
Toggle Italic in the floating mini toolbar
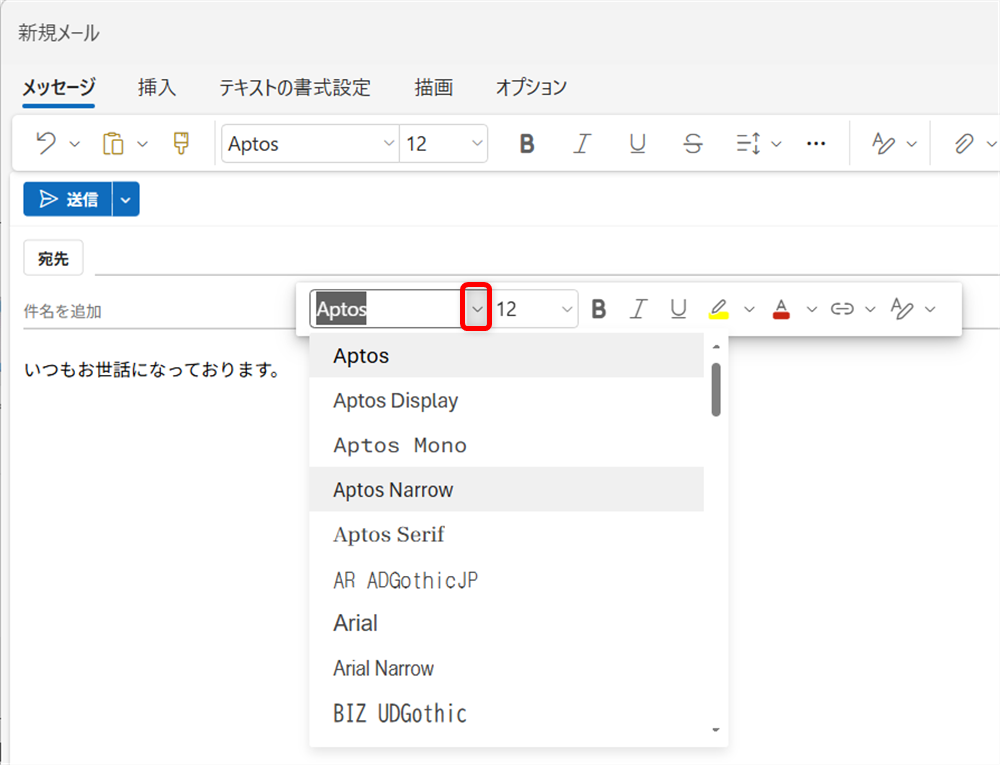point(638,309)
